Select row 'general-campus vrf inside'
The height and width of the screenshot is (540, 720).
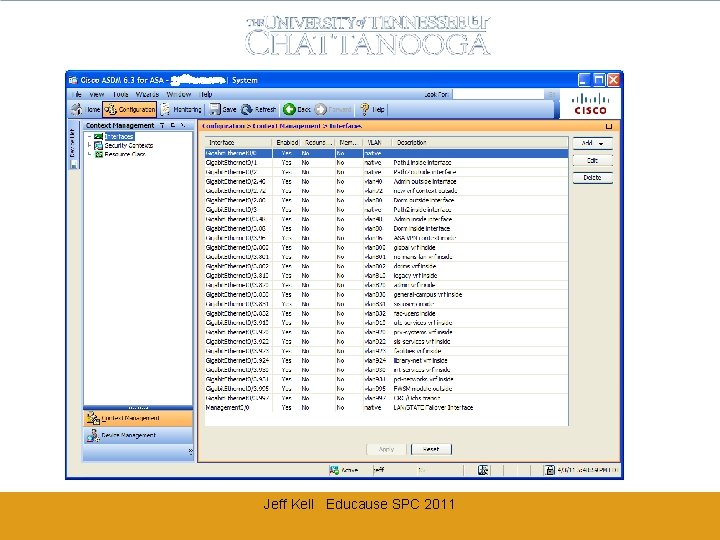point(386,295)
